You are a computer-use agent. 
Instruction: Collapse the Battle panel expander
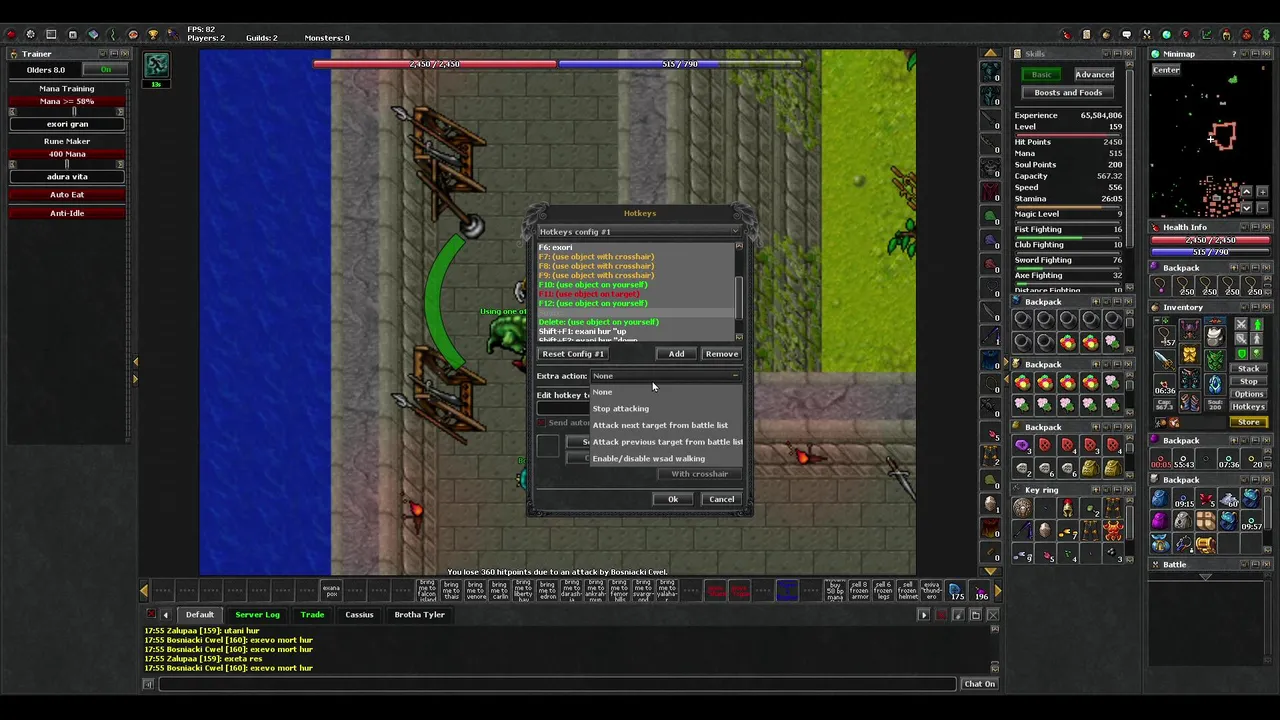(x=1205, y=577)
